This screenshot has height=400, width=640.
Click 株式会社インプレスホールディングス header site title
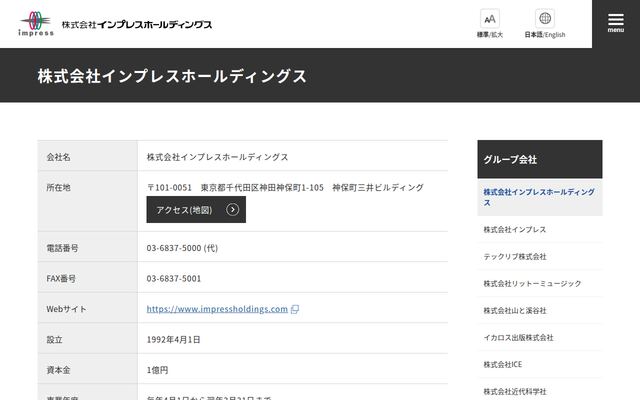(x=137, y=24)
